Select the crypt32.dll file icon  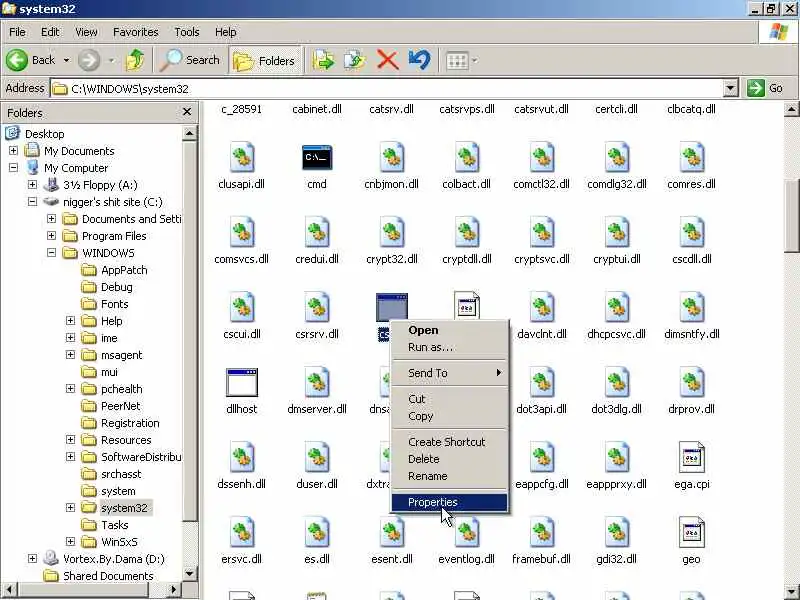point(392,232)
